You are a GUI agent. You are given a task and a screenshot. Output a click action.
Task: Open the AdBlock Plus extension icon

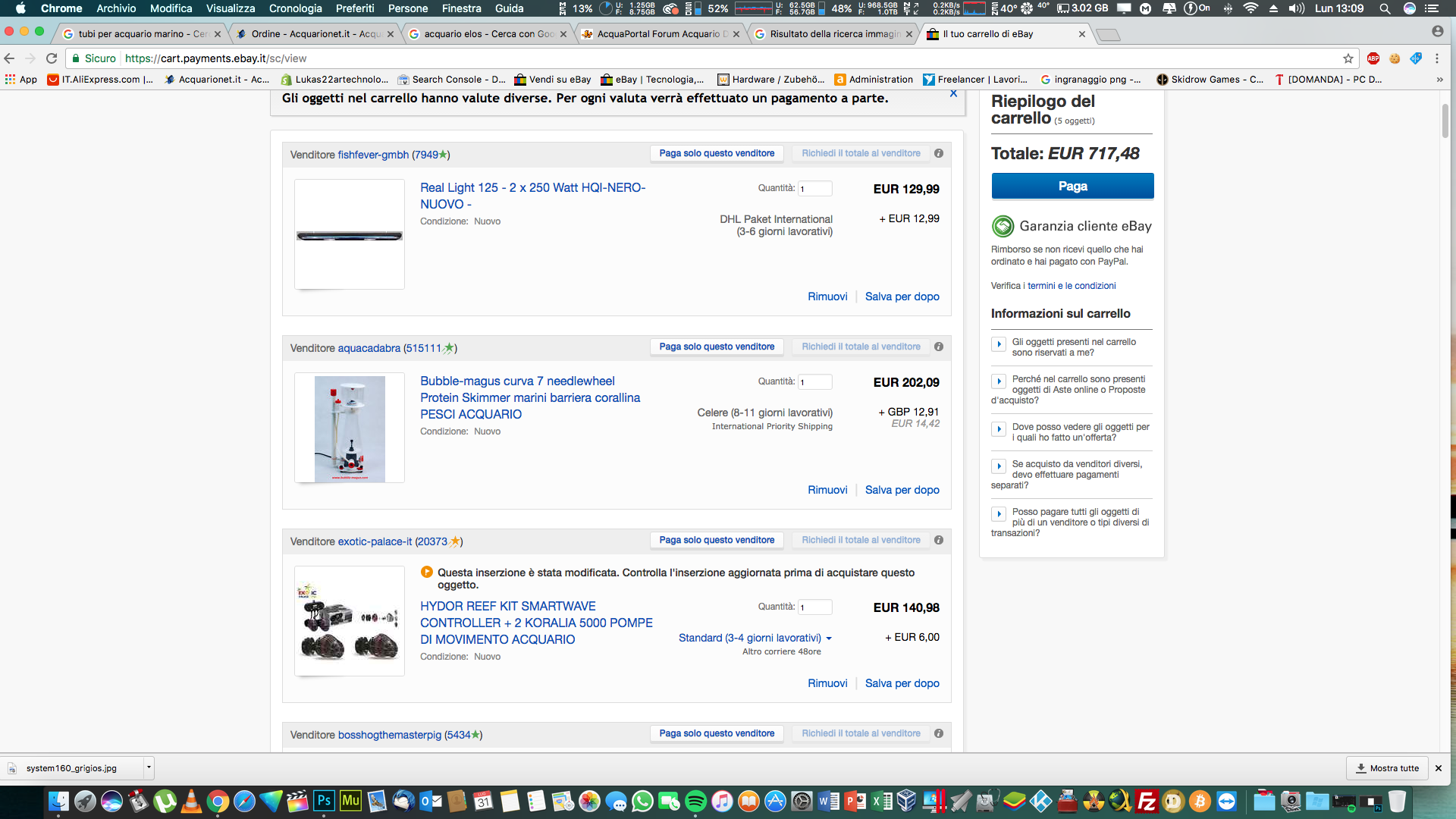1373,58
